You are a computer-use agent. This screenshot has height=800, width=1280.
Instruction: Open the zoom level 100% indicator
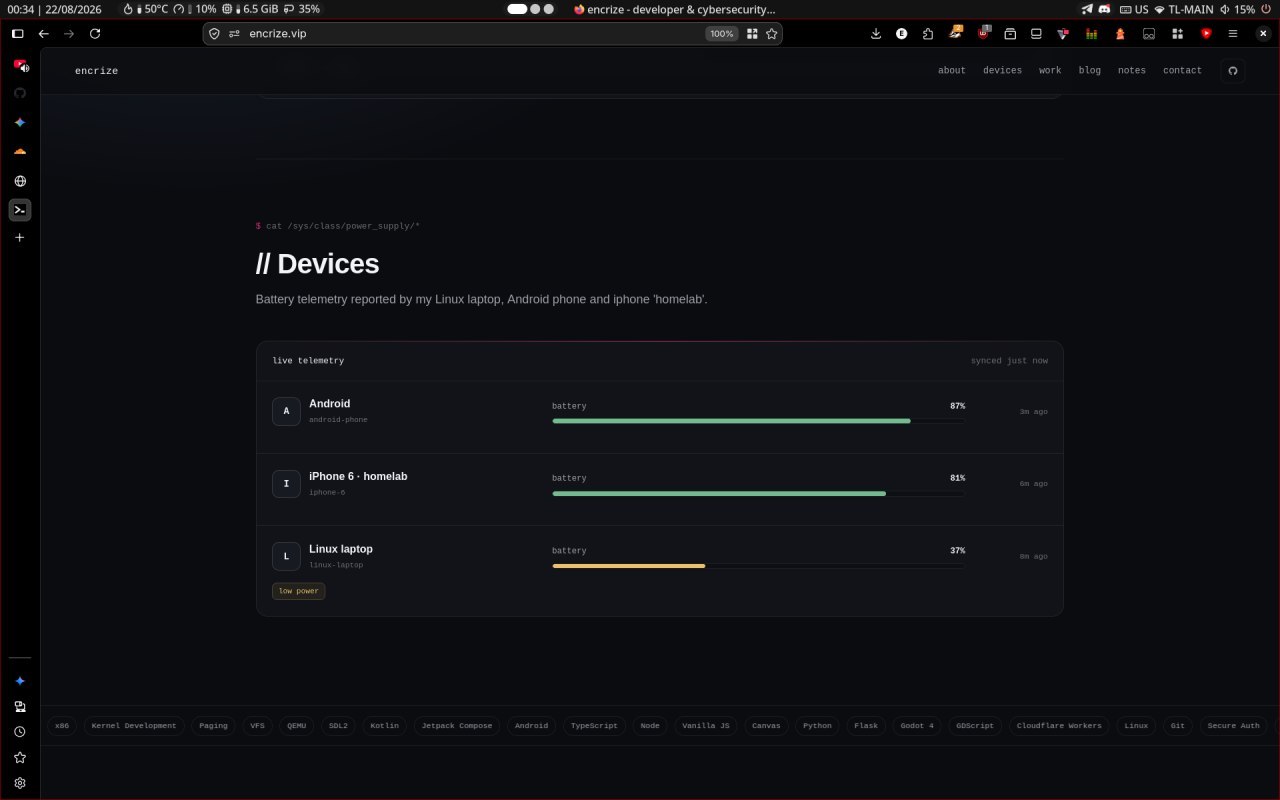coord(721,33)
